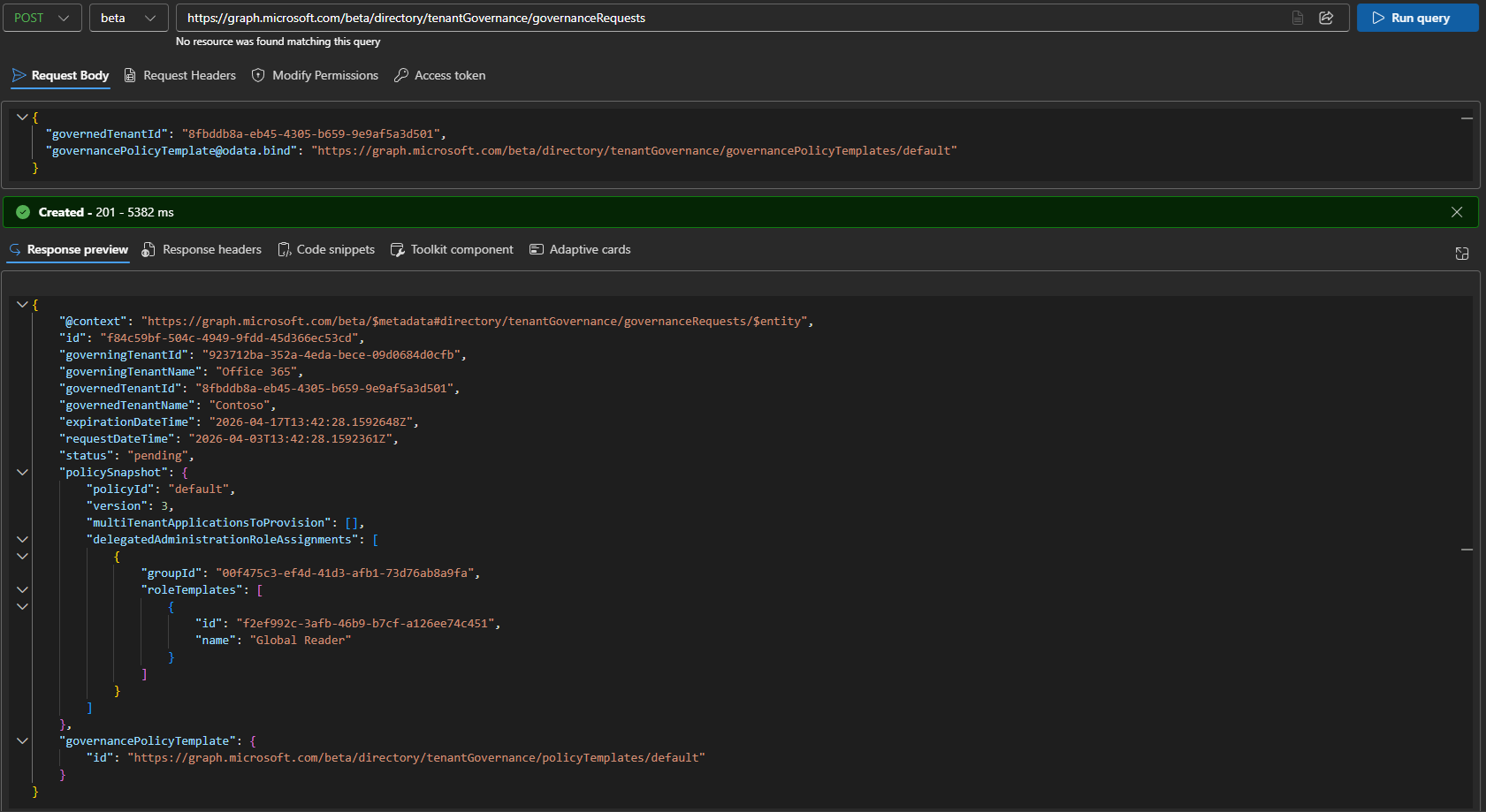View the Toolkit component tab
The width and height of the screenshot is (1486, 812).
click(x=452, y=249)
